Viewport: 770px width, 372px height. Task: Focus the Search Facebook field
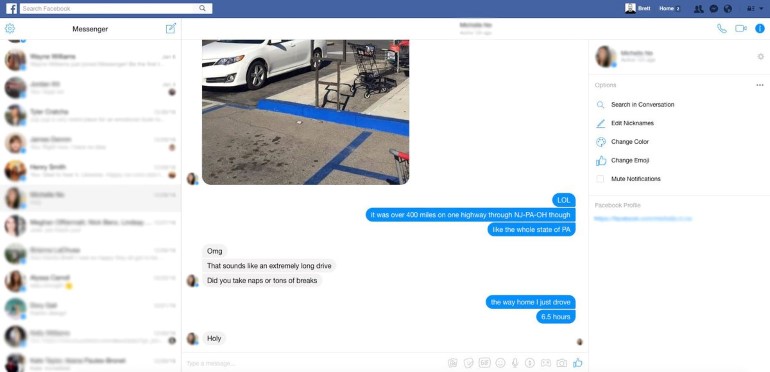(x=116, y=8)
